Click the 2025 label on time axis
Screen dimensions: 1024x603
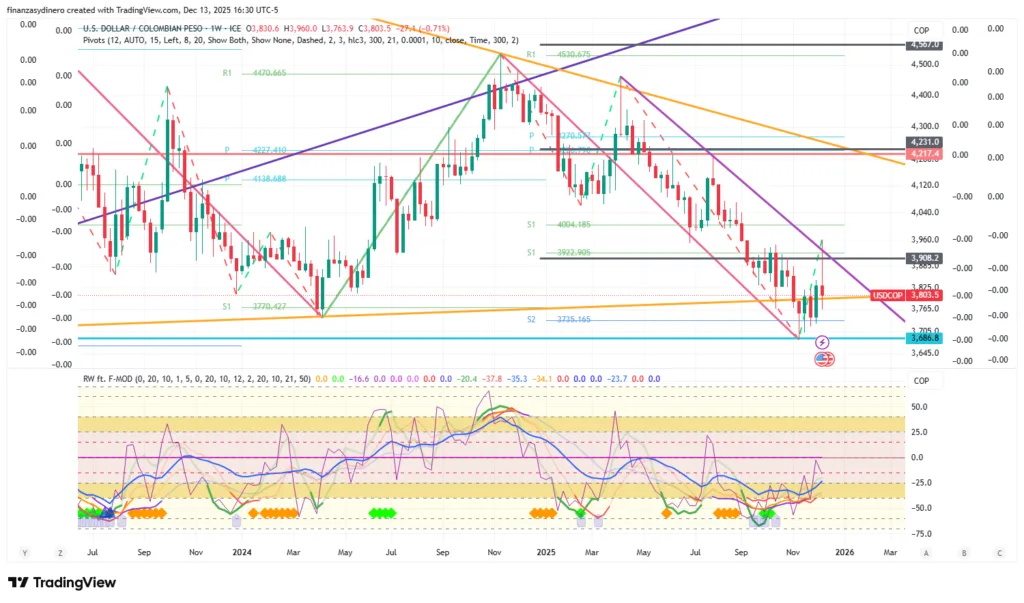(545, 551)
